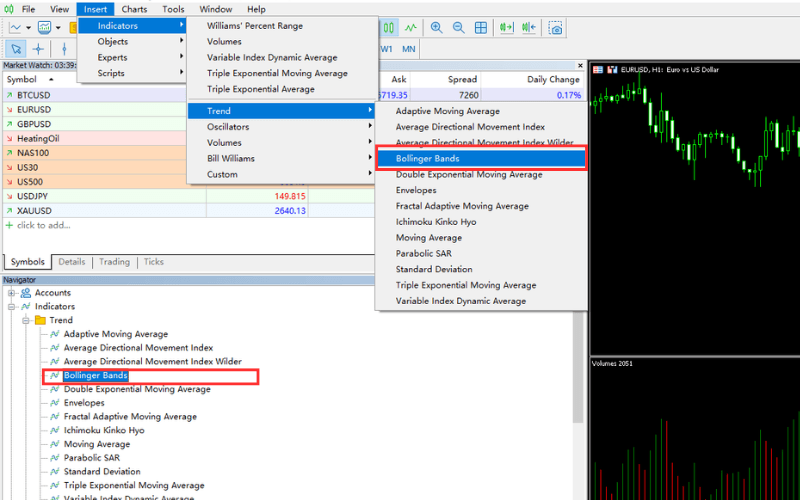The height and width of the screenshot is (500, 800).
Task: Click the tile windows grid icon
Action: click(x=481, y=28)
